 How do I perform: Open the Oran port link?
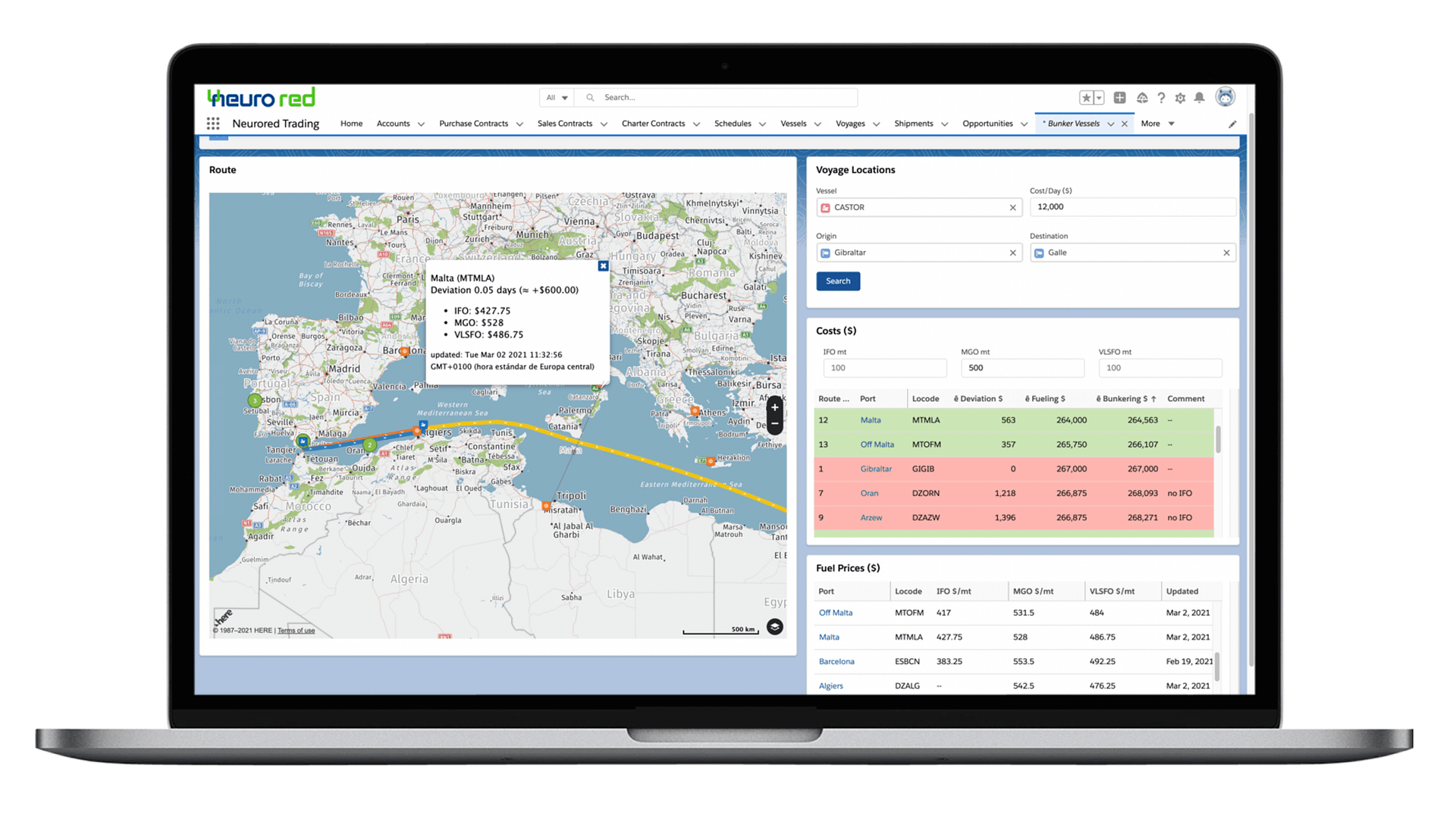tap(869, 493)
